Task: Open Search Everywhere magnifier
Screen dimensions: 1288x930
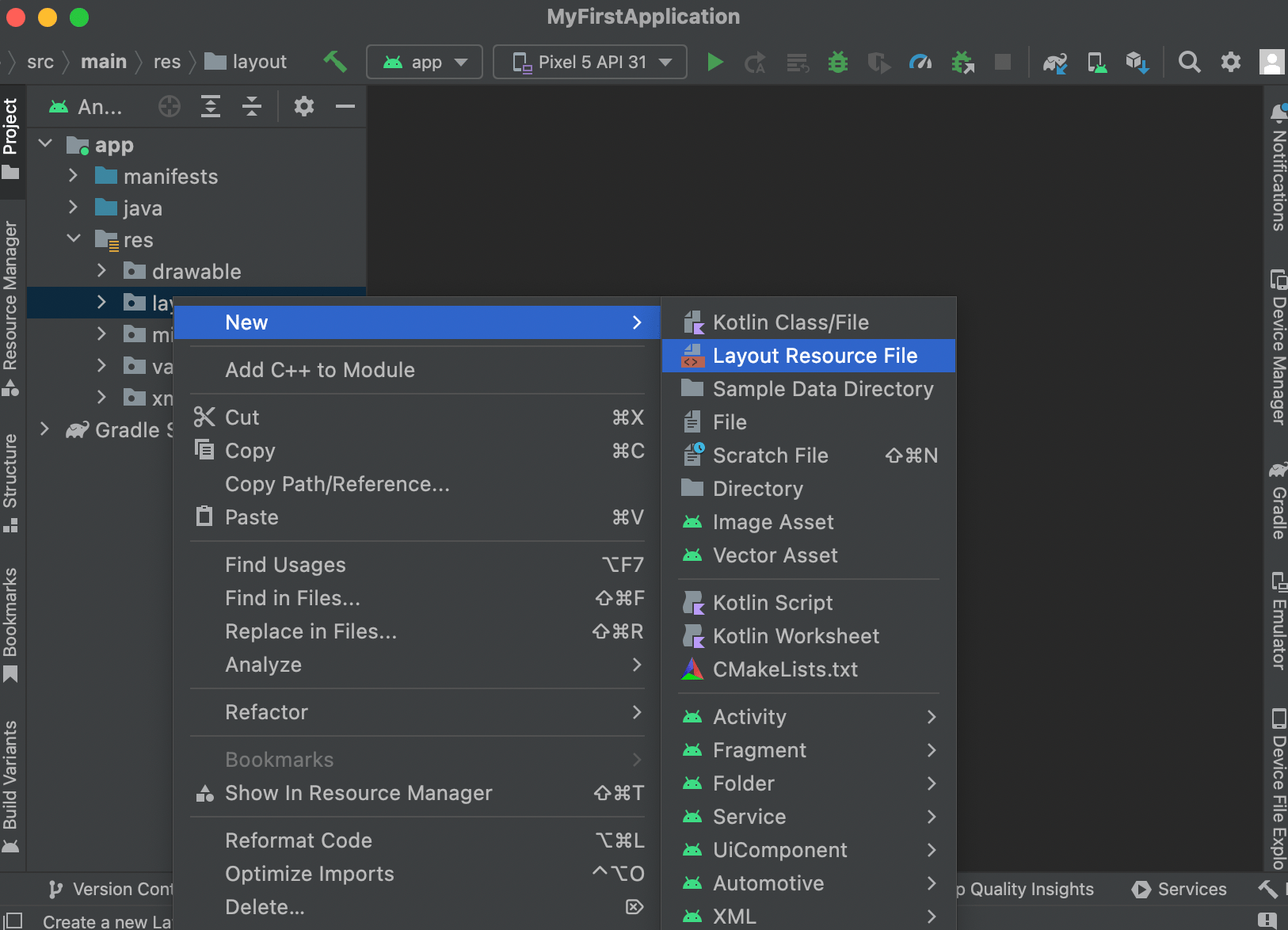Action: tap(1189, 62)
